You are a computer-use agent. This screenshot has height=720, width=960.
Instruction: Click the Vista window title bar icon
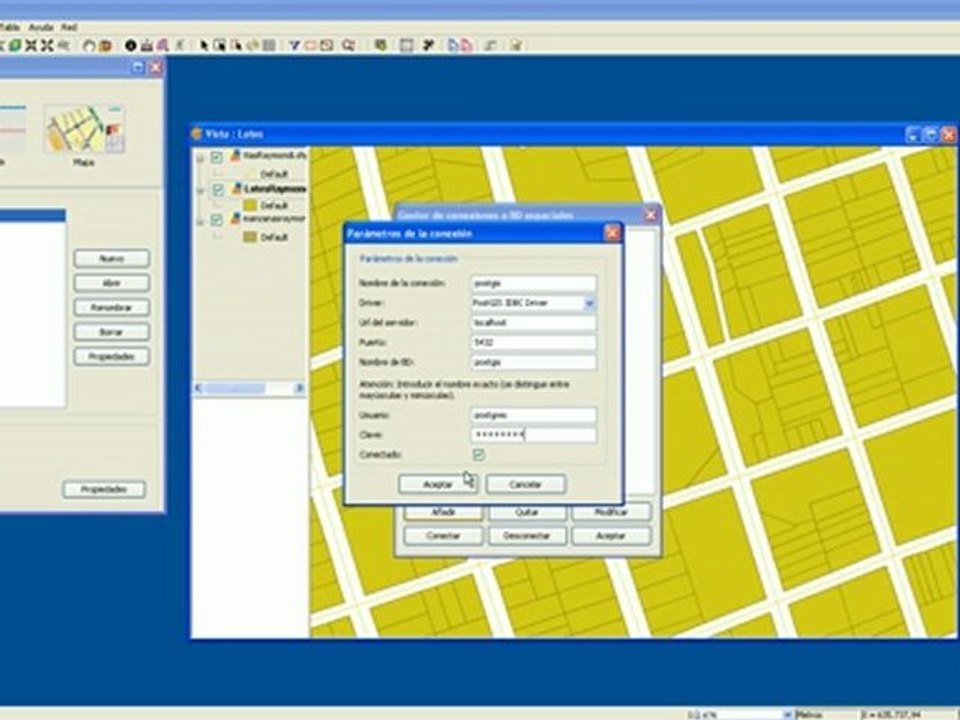[197, 133]
